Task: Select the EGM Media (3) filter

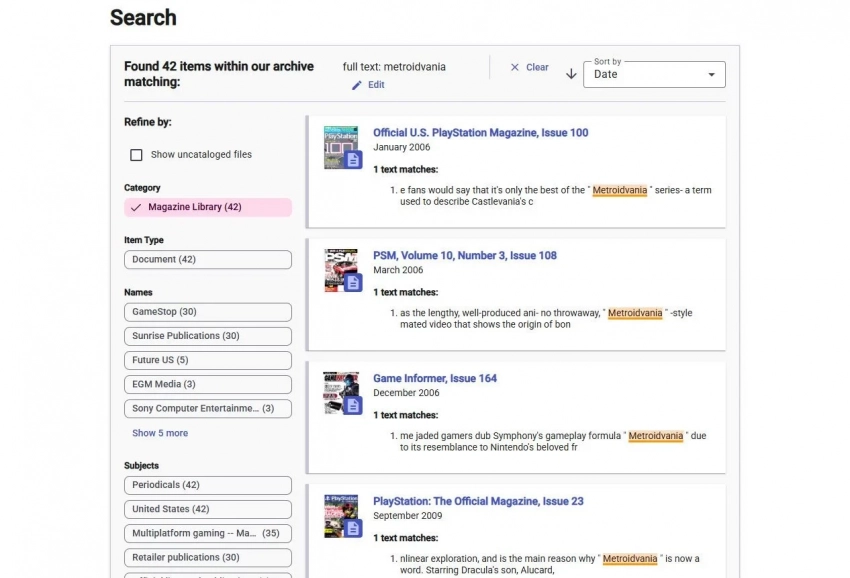Action: (207, 384)
